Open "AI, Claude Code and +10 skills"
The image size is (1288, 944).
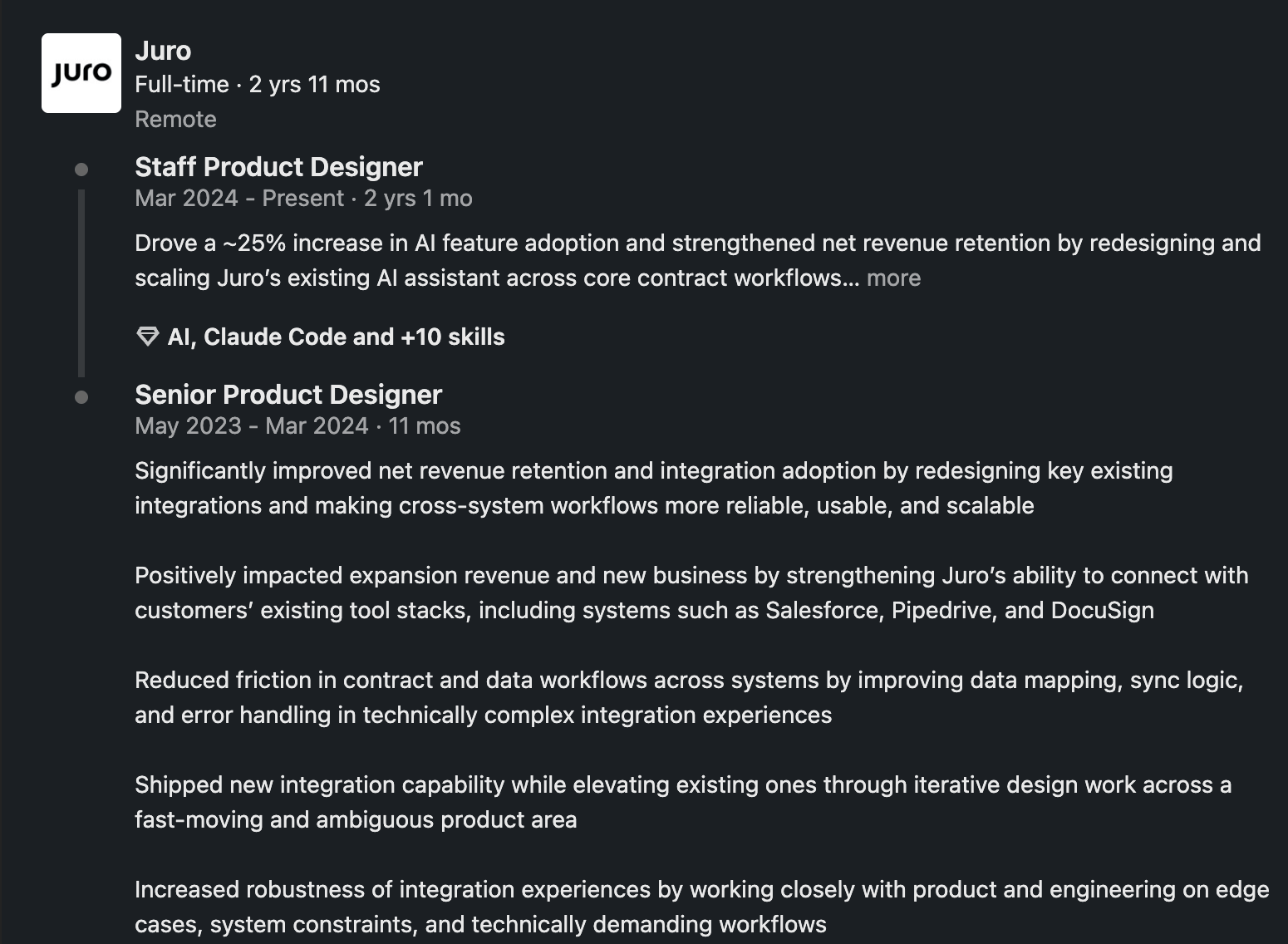(336, 337)
